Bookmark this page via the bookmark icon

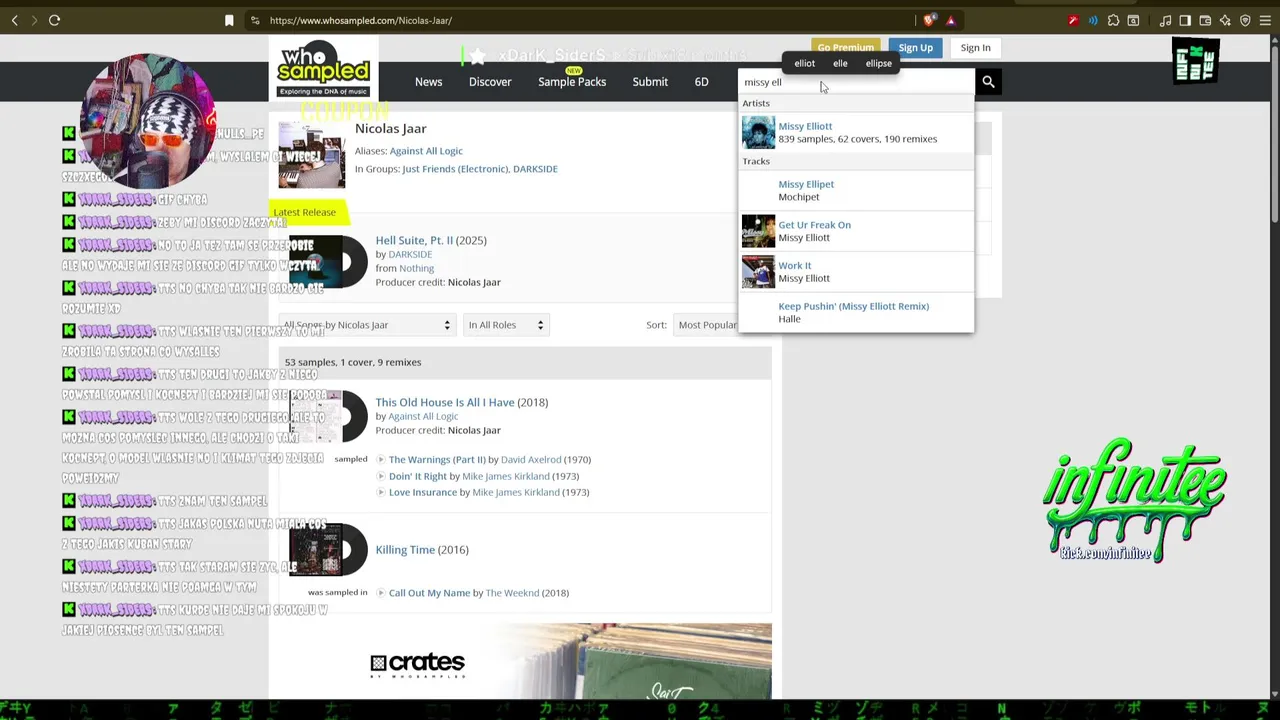(229, 20)
